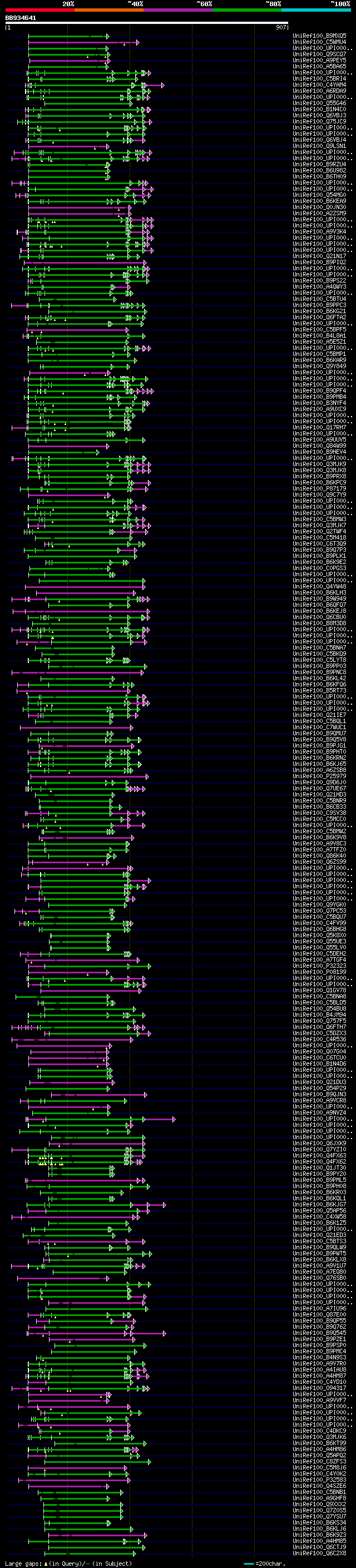Select hit label UniRef100_Q9LSN1
Viewport: 356px width, 1568px height.
pyautogui.click(x=319, y=146)
